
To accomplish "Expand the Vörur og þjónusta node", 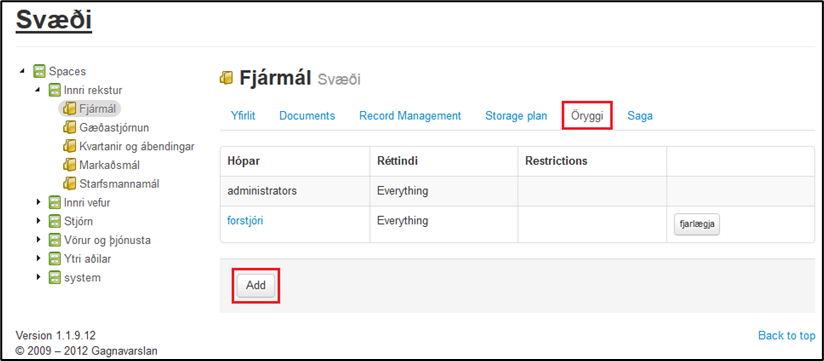I will tap(38, 240).
